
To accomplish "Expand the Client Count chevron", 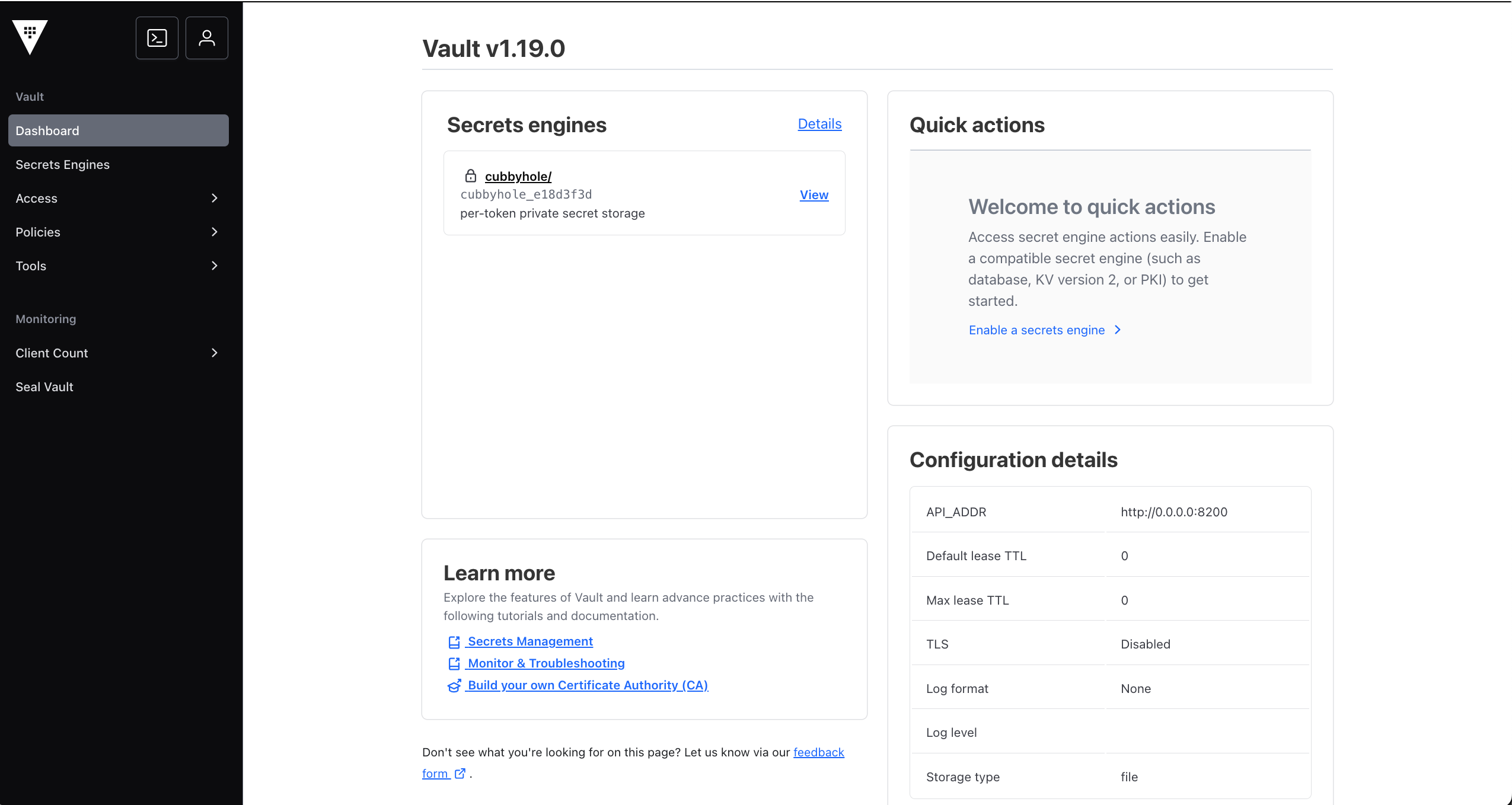I will (x=215, y=353).
